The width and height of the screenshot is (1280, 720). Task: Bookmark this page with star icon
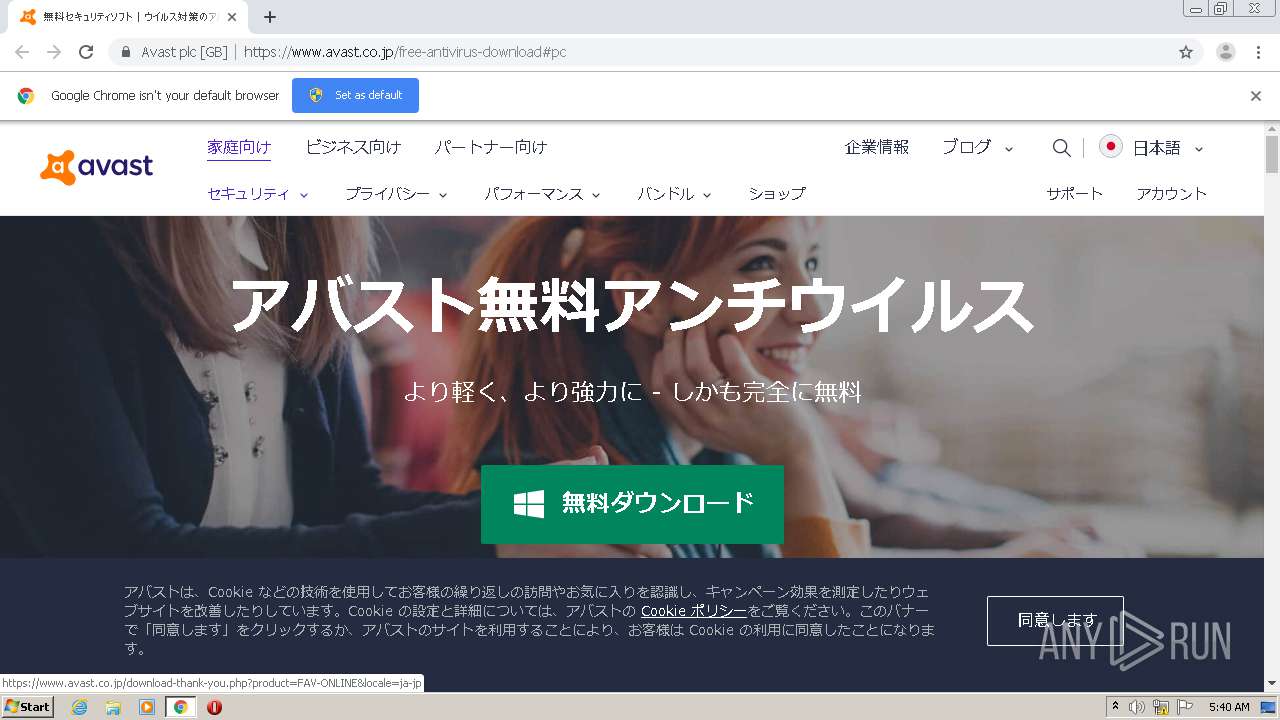point(1186,52)
